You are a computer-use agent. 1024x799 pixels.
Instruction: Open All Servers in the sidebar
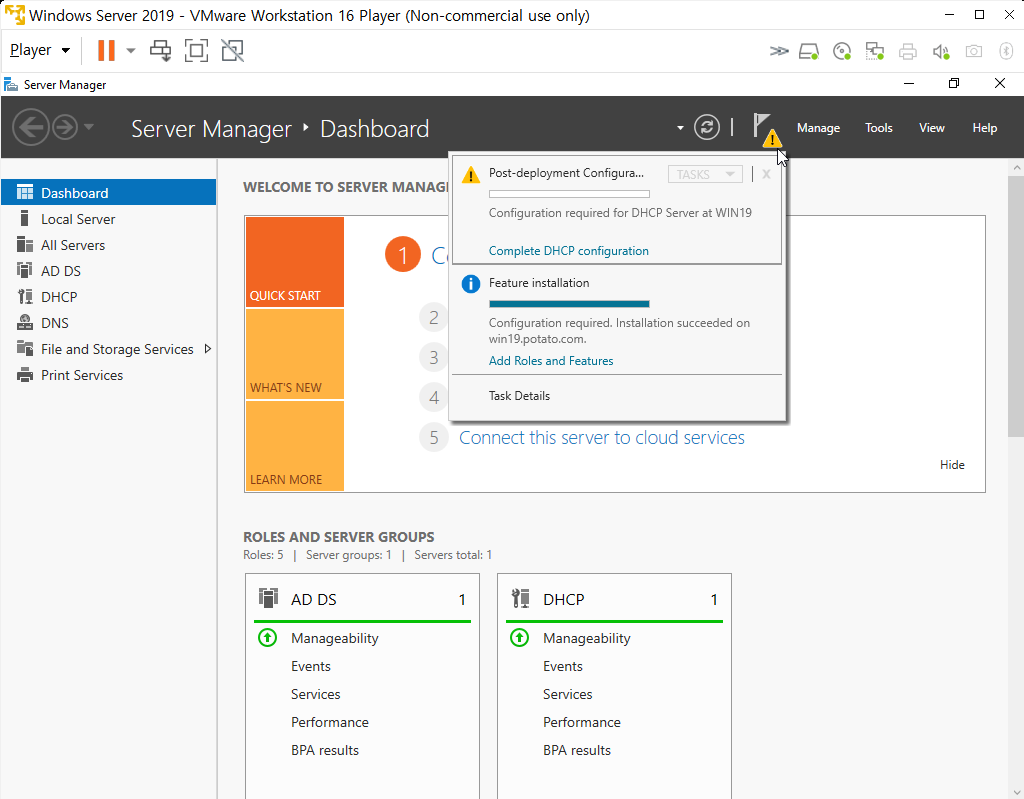(108, 245)
